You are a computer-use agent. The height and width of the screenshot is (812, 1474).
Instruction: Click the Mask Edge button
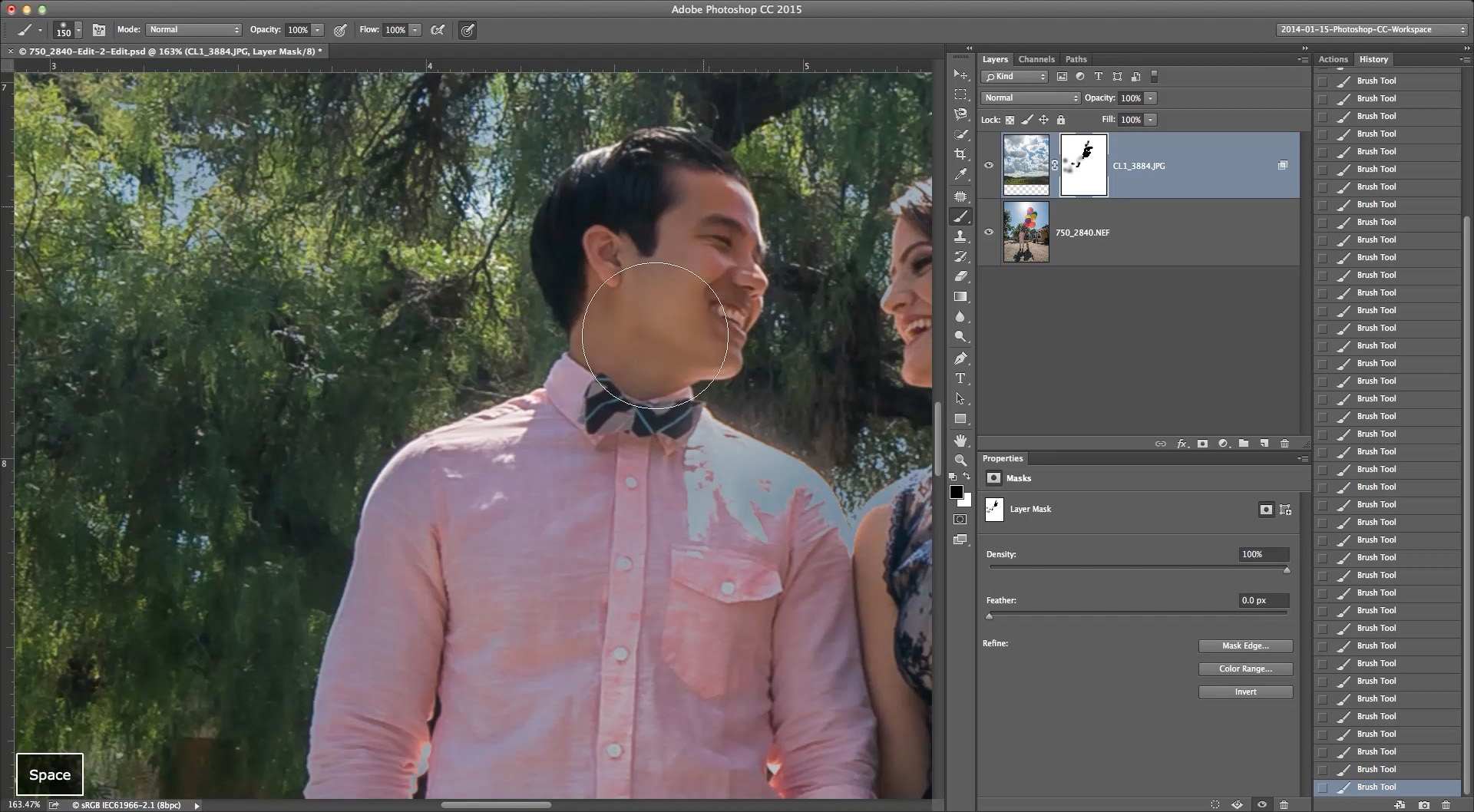coord(1245,645)
